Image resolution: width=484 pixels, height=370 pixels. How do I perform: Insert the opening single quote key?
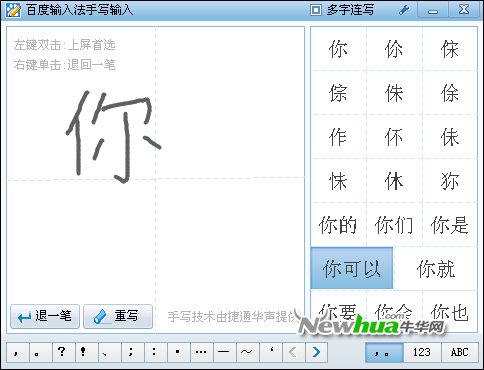271,352
